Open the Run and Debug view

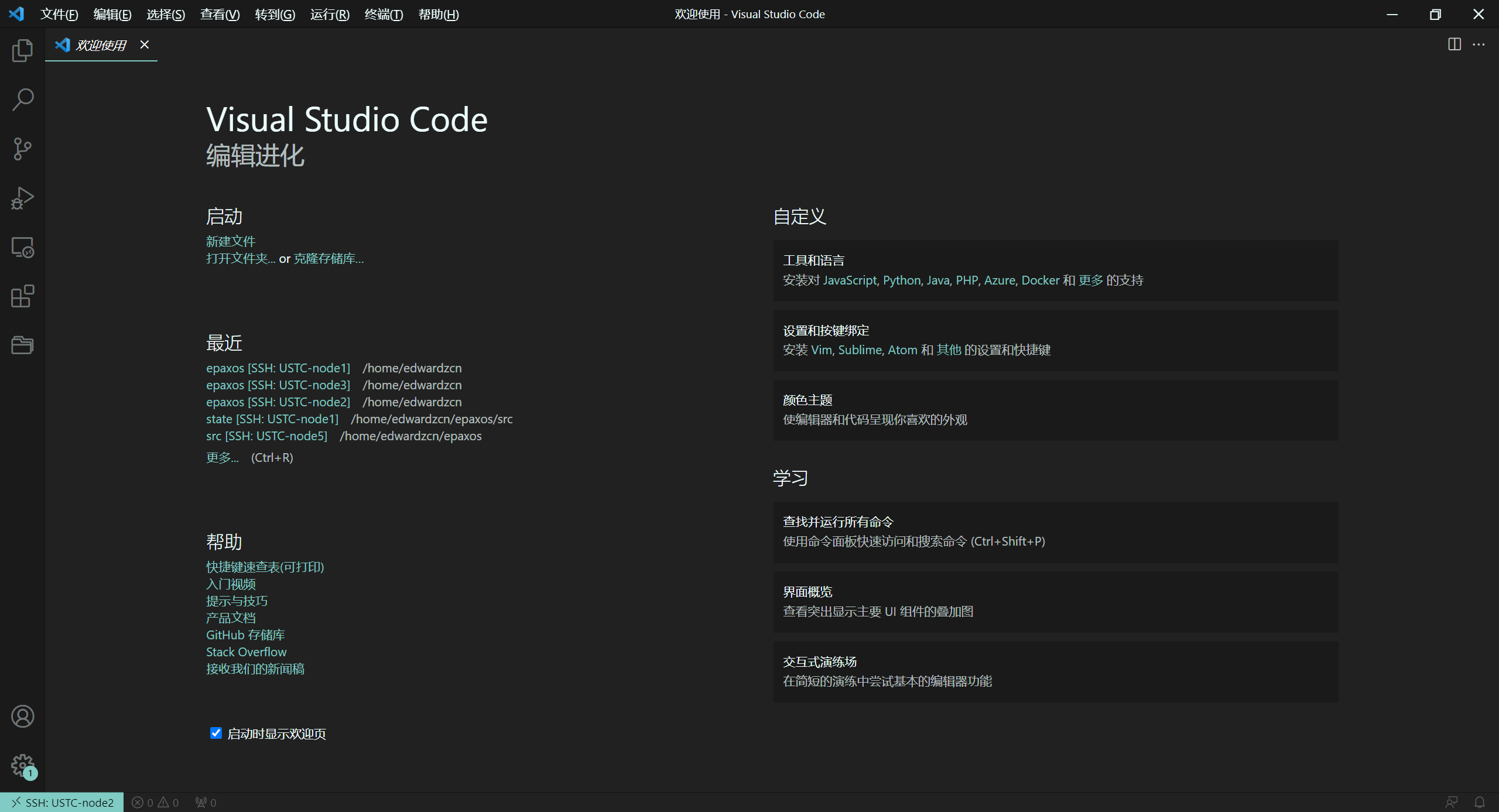(x=22, y=198)
